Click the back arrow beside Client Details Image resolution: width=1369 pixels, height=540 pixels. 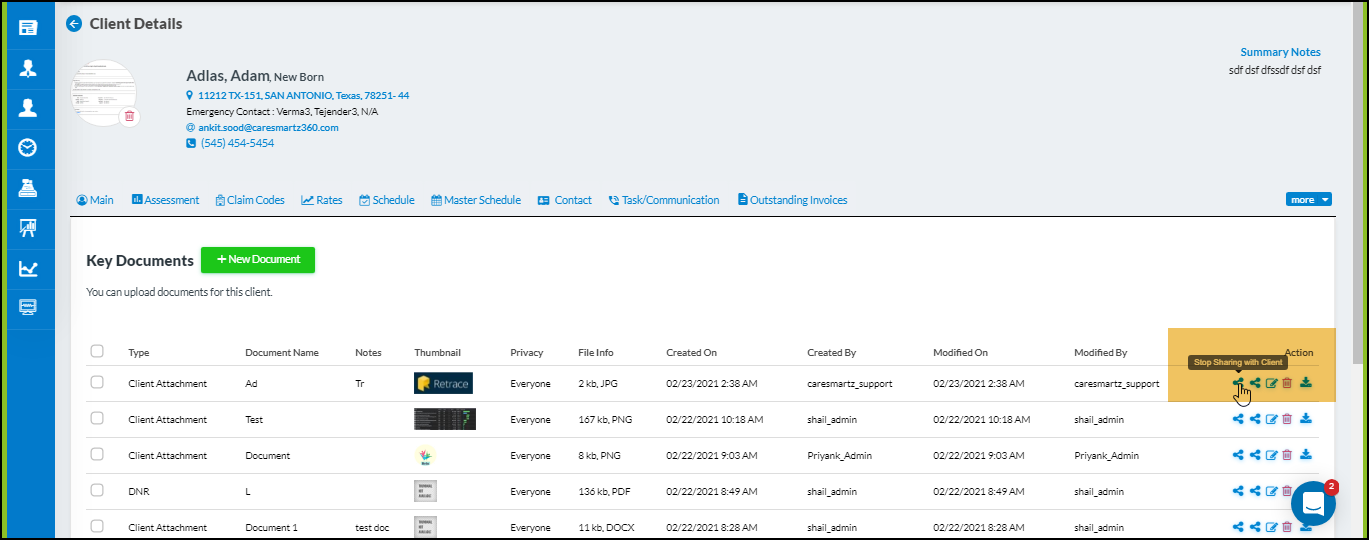tap(74, 24)
